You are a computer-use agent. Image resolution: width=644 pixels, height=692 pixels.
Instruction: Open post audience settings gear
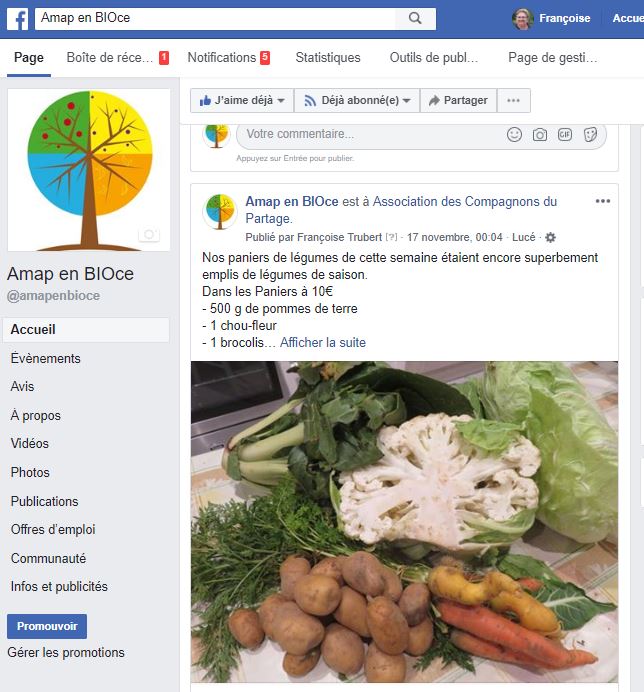click(550, 237)
